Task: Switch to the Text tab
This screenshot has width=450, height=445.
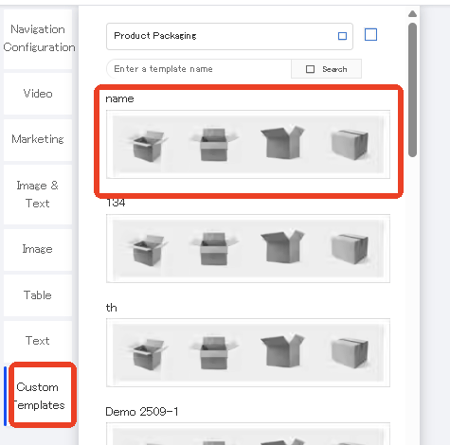Action: (38, 341)
